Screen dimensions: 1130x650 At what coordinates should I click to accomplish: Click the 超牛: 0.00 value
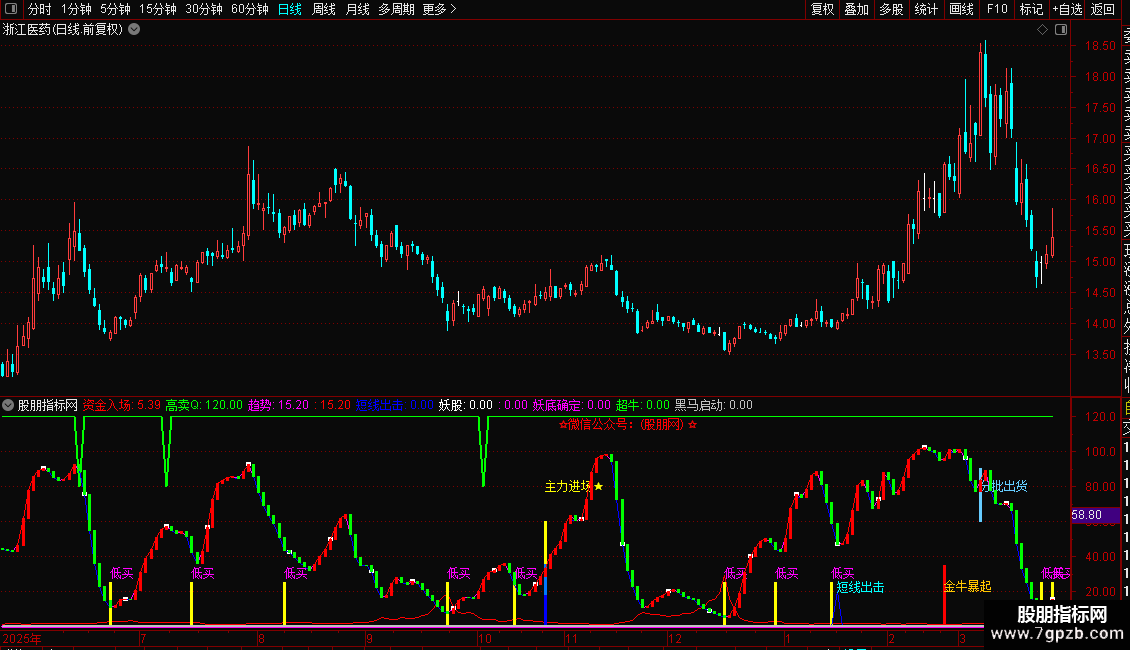pyautogui.click(x=643, y=405)
